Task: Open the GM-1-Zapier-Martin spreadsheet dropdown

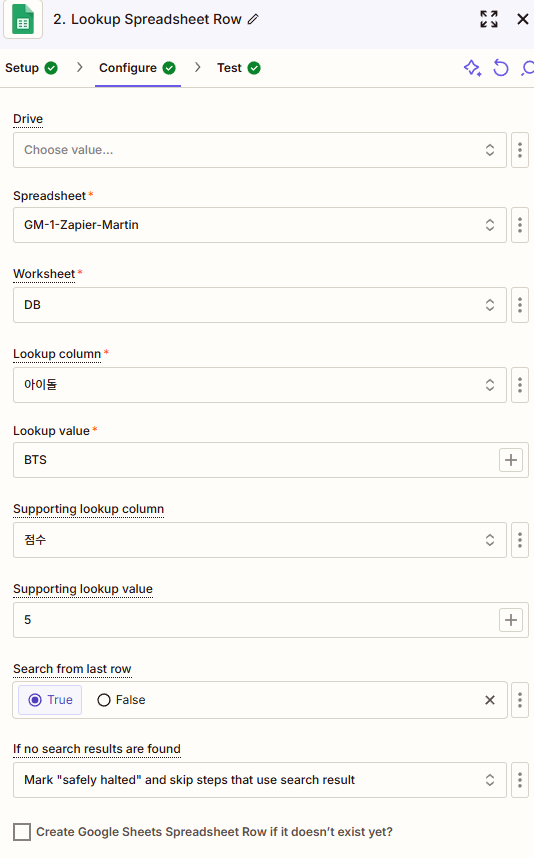Action: coord(259,225)
